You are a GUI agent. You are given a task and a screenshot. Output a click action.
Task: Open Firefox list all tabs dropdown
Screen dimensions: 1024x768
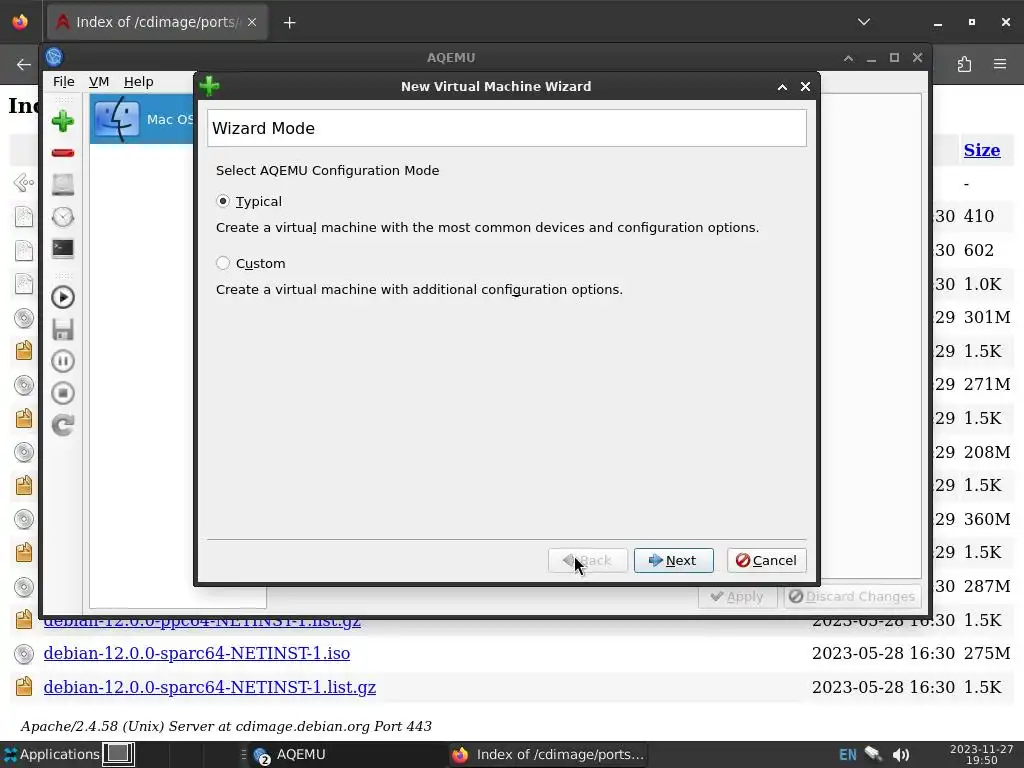864,22
